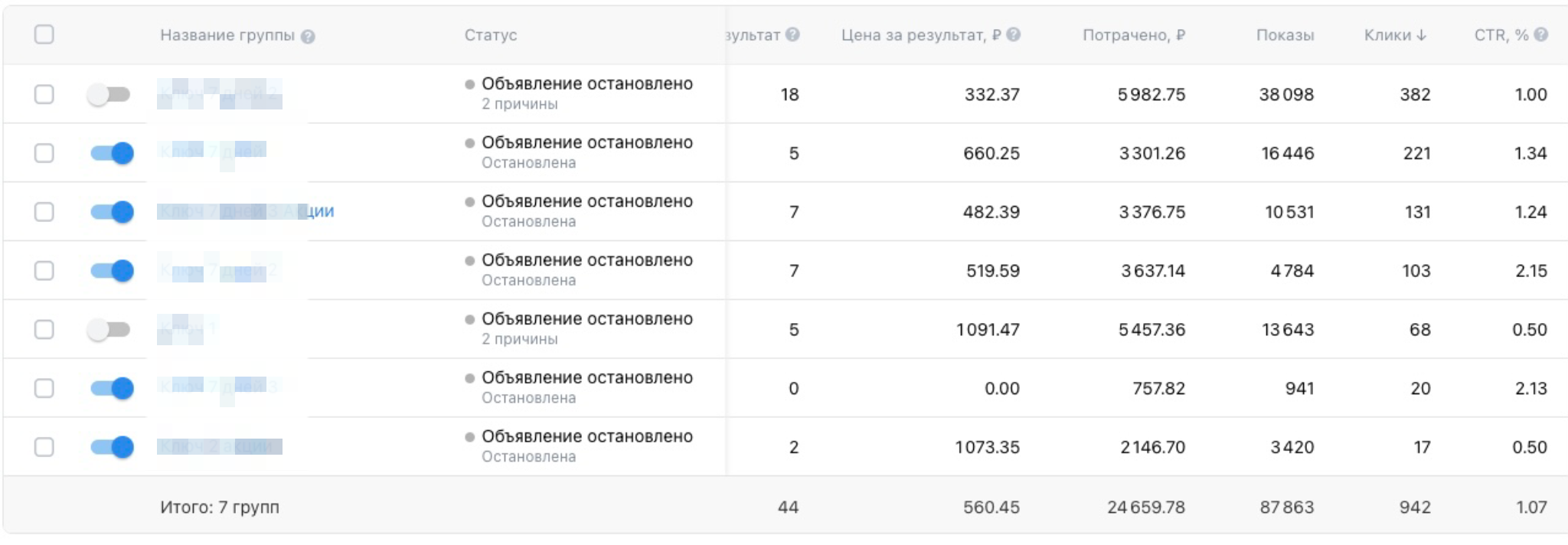The height and width of the screenshot is (545, 1568).
Task: Disable the toggle in the row with 221 clicks
Action: 112,153
